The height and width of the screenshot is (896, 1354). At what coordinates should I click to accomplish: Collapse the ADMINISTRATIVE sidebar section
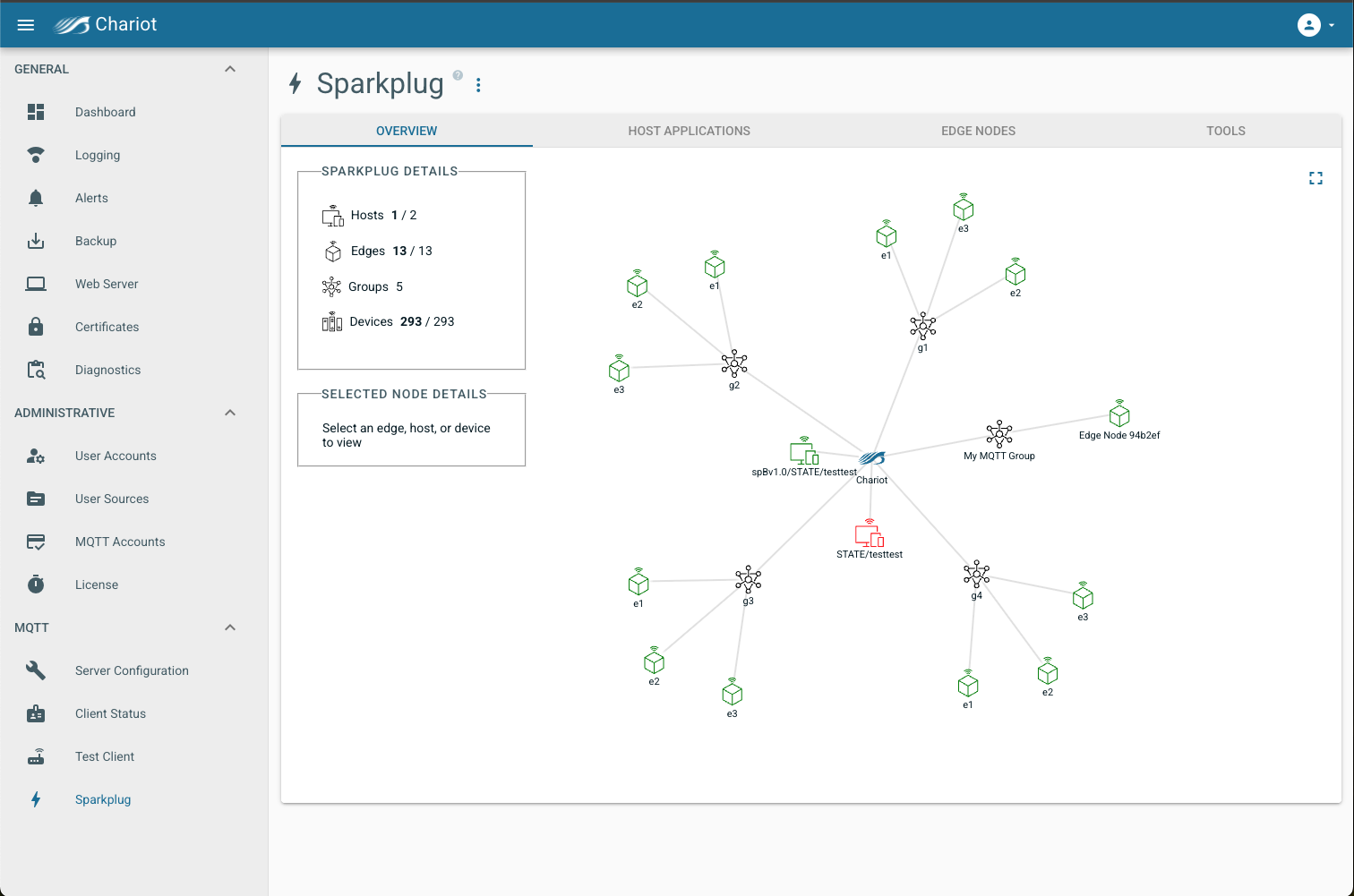click(230, 413)
